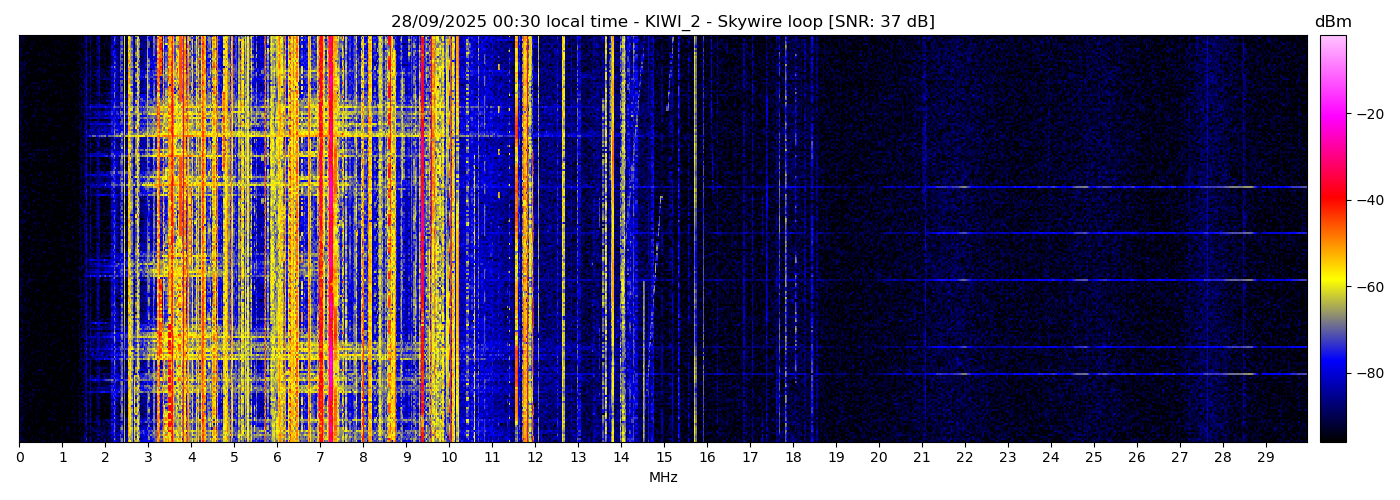The height and width of the screenshot is (500, 1400).
Task: Select the −20 tick label on the colorbar
Action: [x=1366, y=114]
